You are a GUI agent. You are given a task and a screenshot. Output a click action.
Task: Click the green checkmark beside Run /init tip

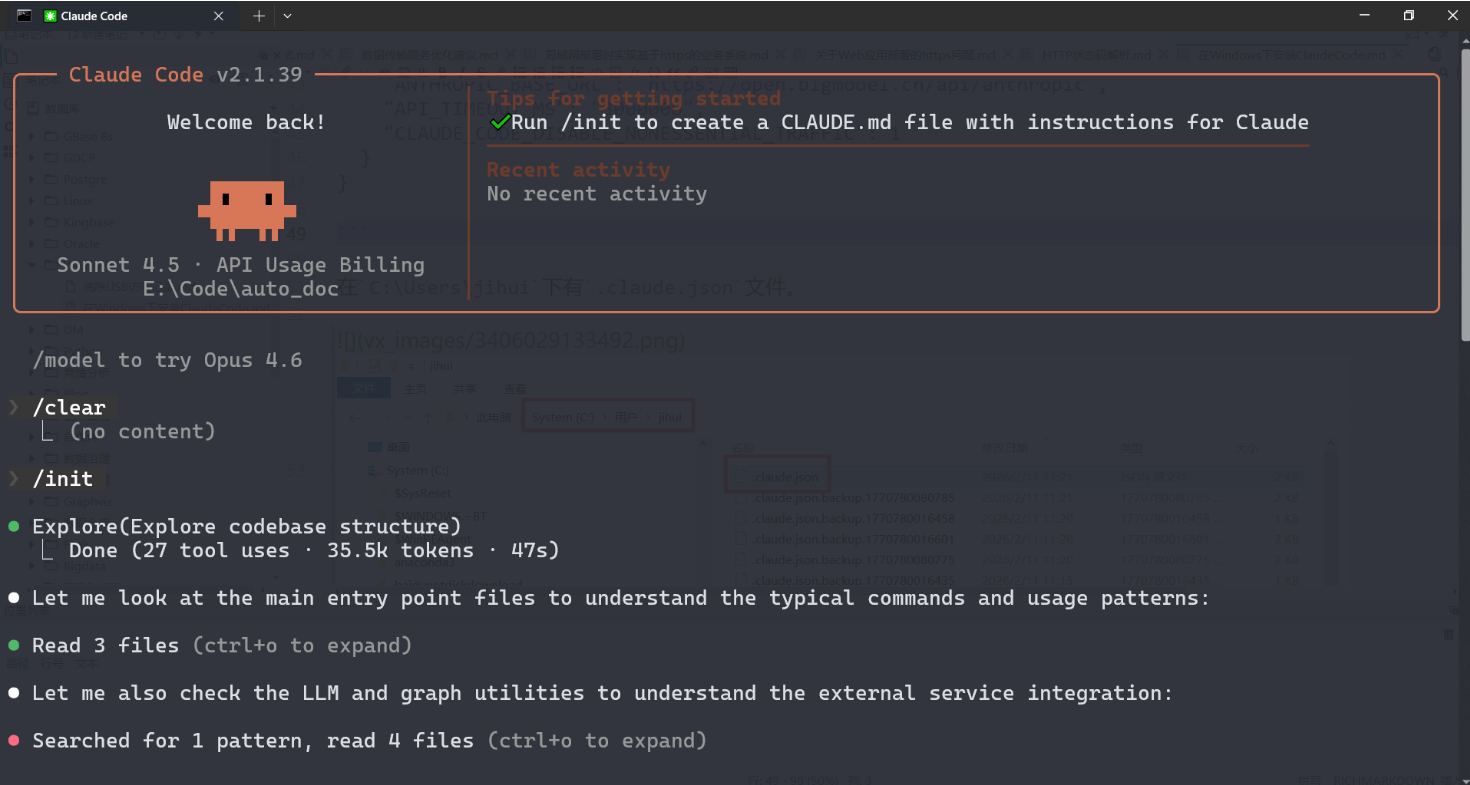(499, 123)
